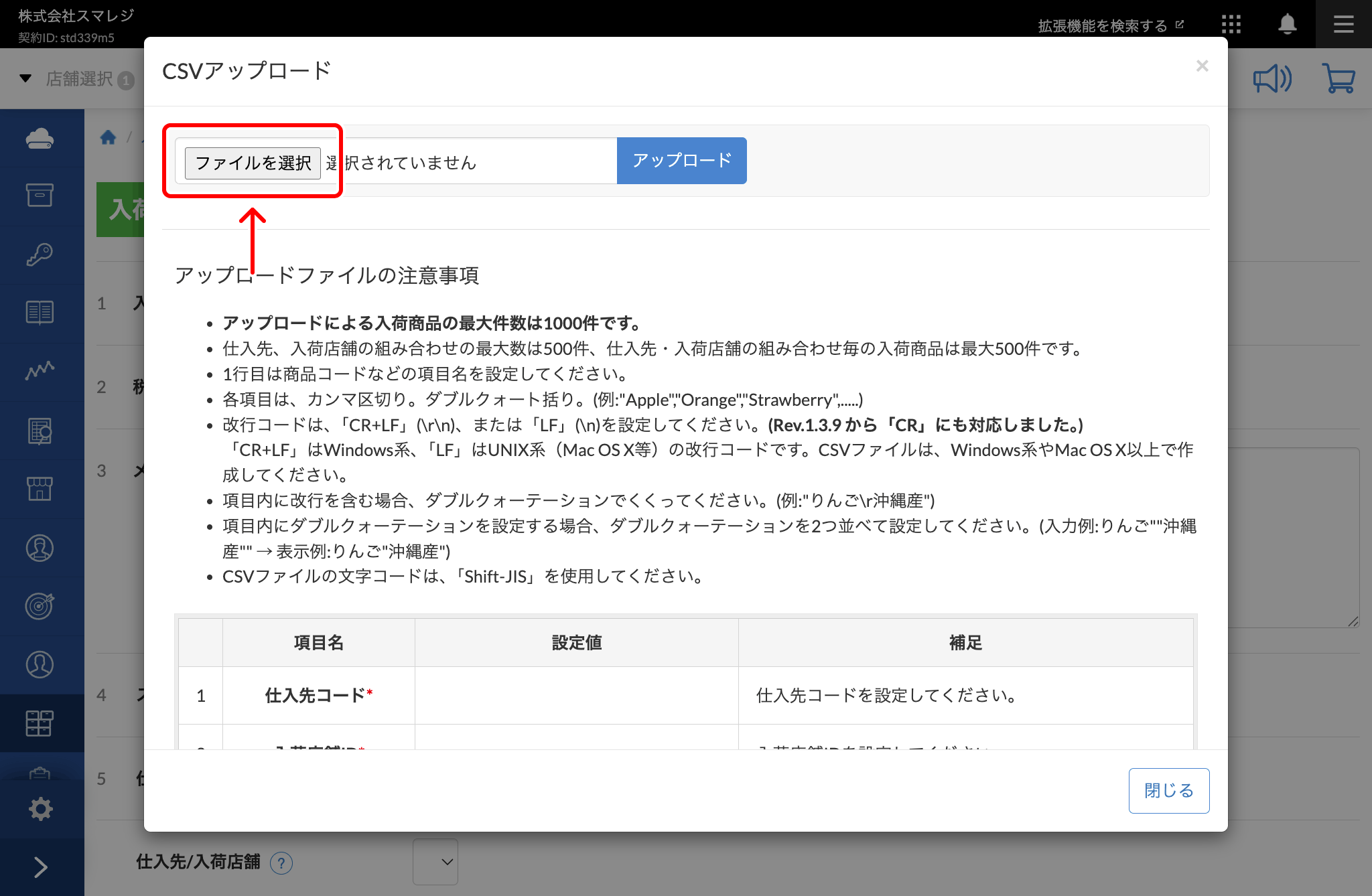
Task: Expand the 店舗選択 store dropdown
Action: [x=77, y=79]
